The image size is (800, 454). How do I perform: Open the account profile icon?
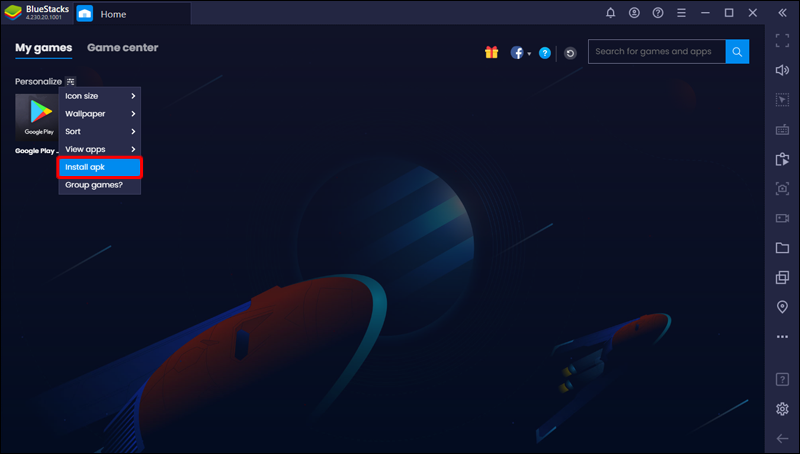pos(634,13)
